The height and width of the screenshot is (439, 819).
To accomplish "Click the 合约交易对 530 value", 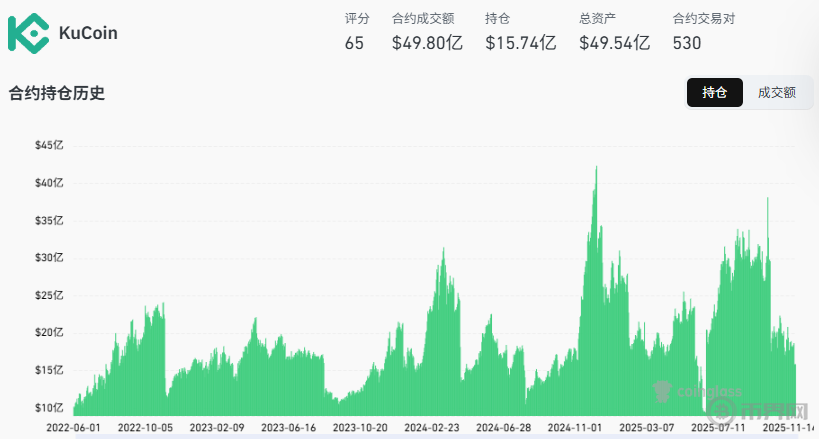I will pos(688,43).
